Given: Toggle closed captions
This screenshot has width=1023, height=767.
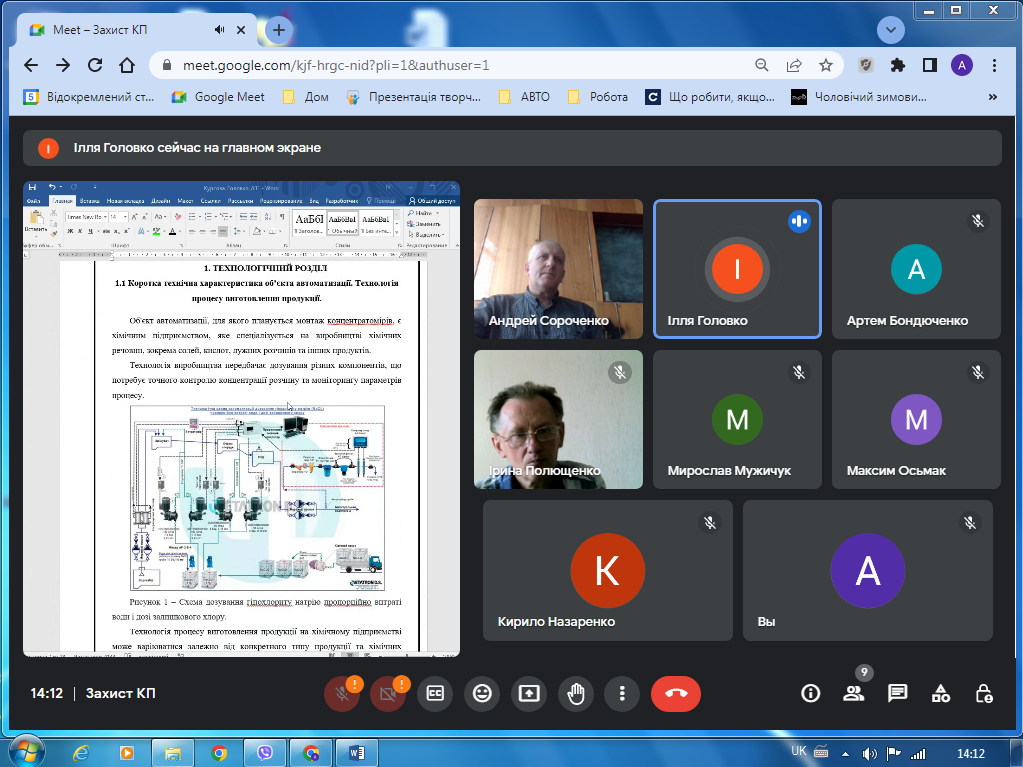Looking at the screenshot, I should click(x=435, y=693).
